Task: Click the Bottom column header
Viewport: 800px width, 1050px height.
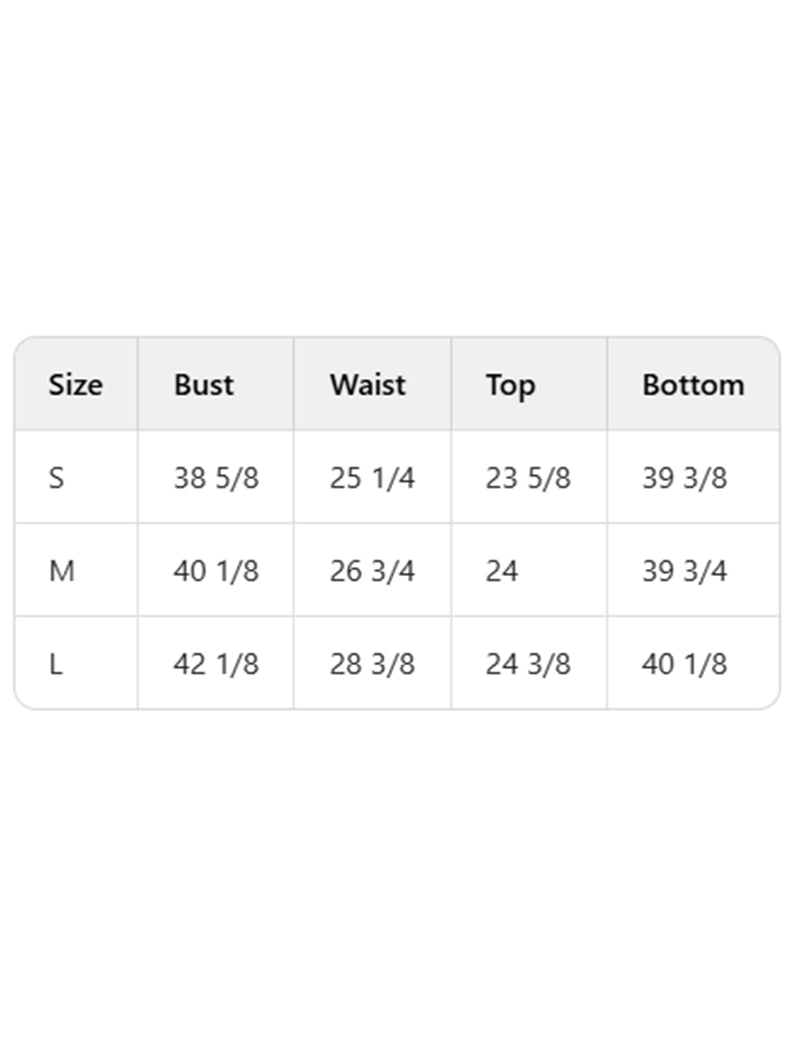Action: coord(693,385)
